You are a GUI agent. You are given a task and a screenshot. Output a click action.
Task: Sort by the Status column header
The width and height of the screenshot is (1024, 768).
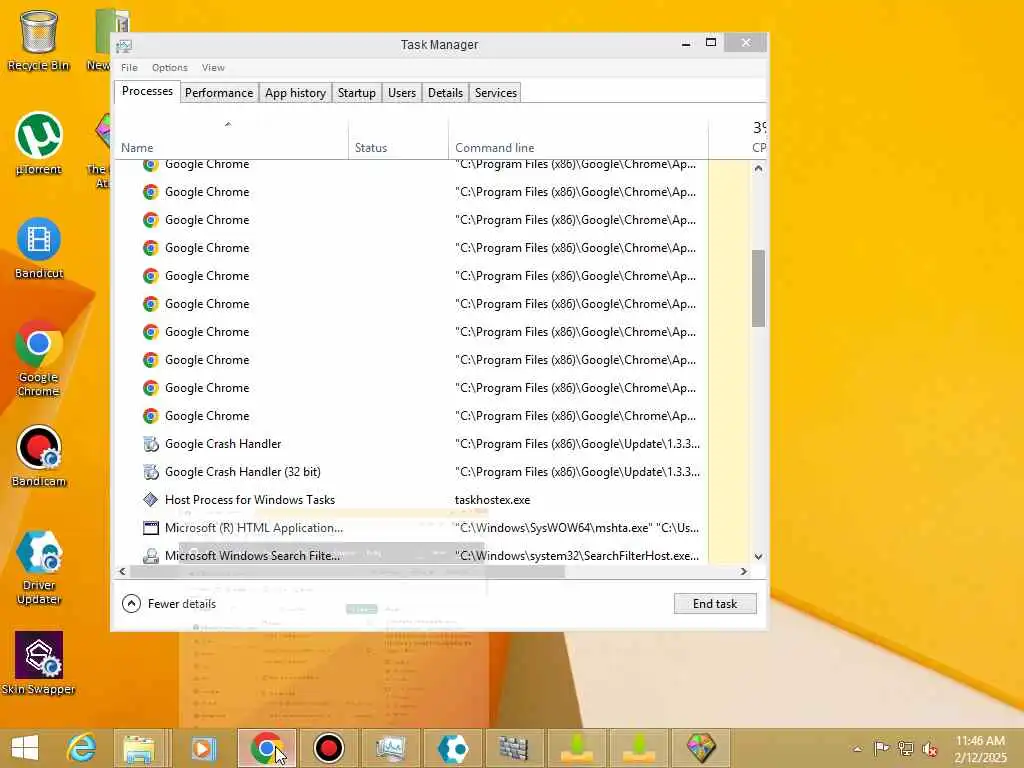398,138
